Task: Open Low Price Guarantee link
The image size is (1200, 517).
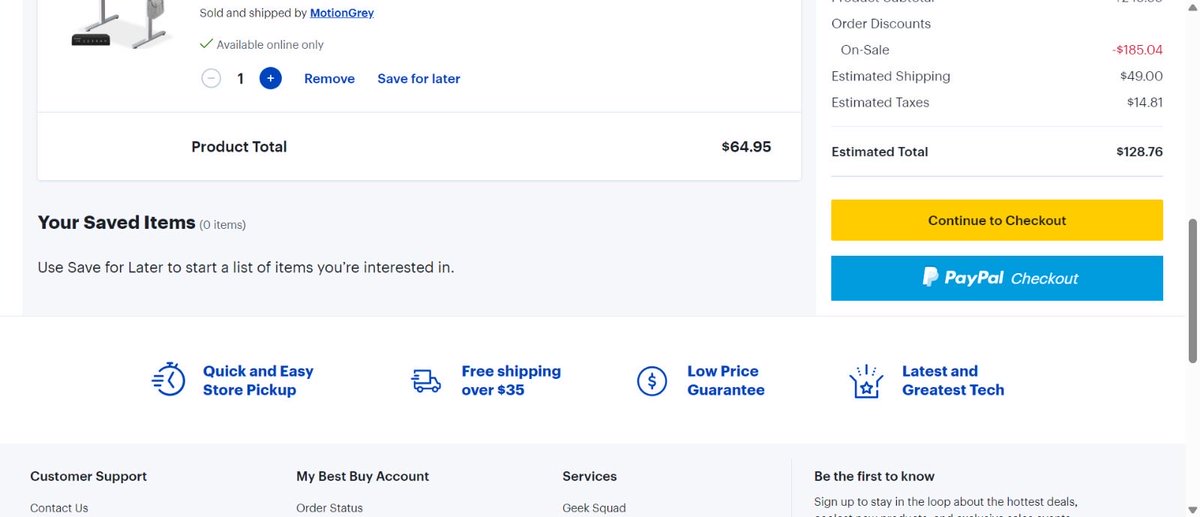Action: pyautogui.click(x=726, y=380)
